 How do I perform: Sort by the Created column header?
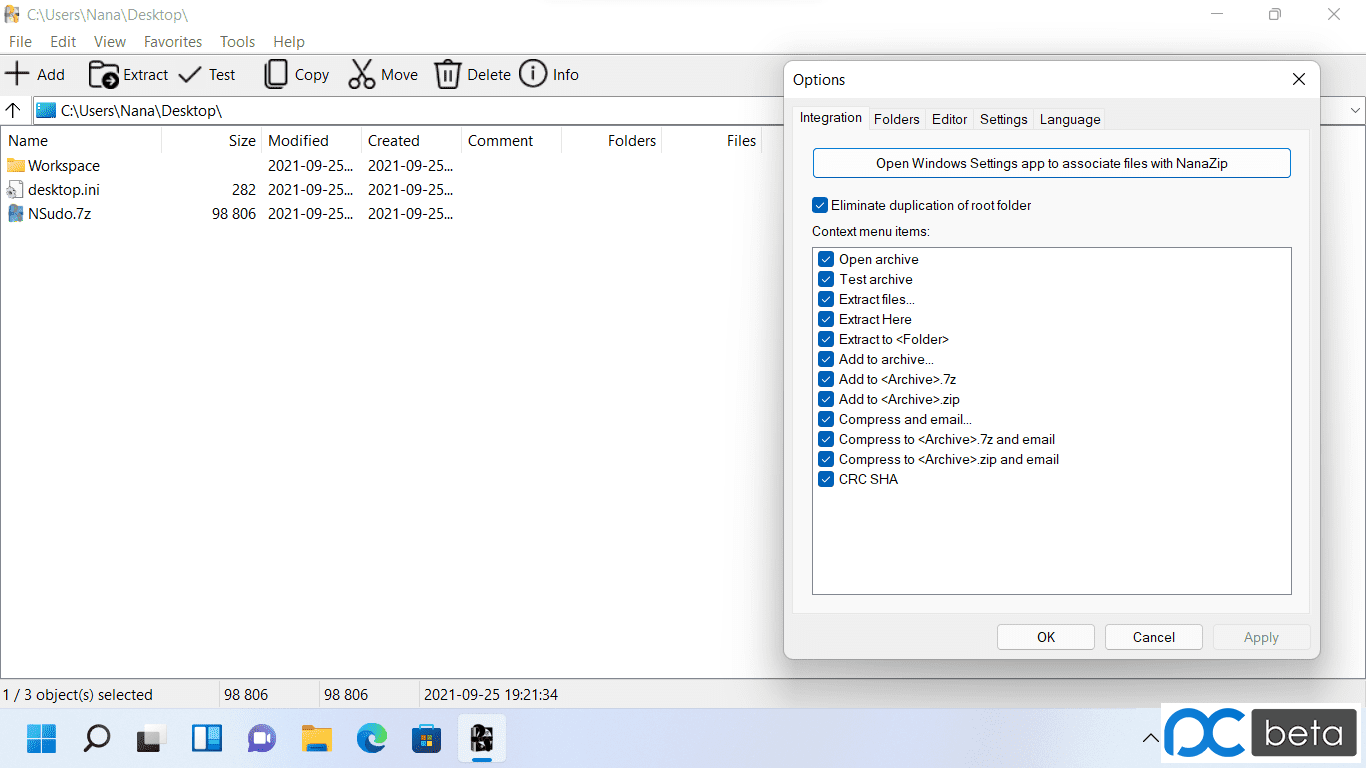[411, 141]
